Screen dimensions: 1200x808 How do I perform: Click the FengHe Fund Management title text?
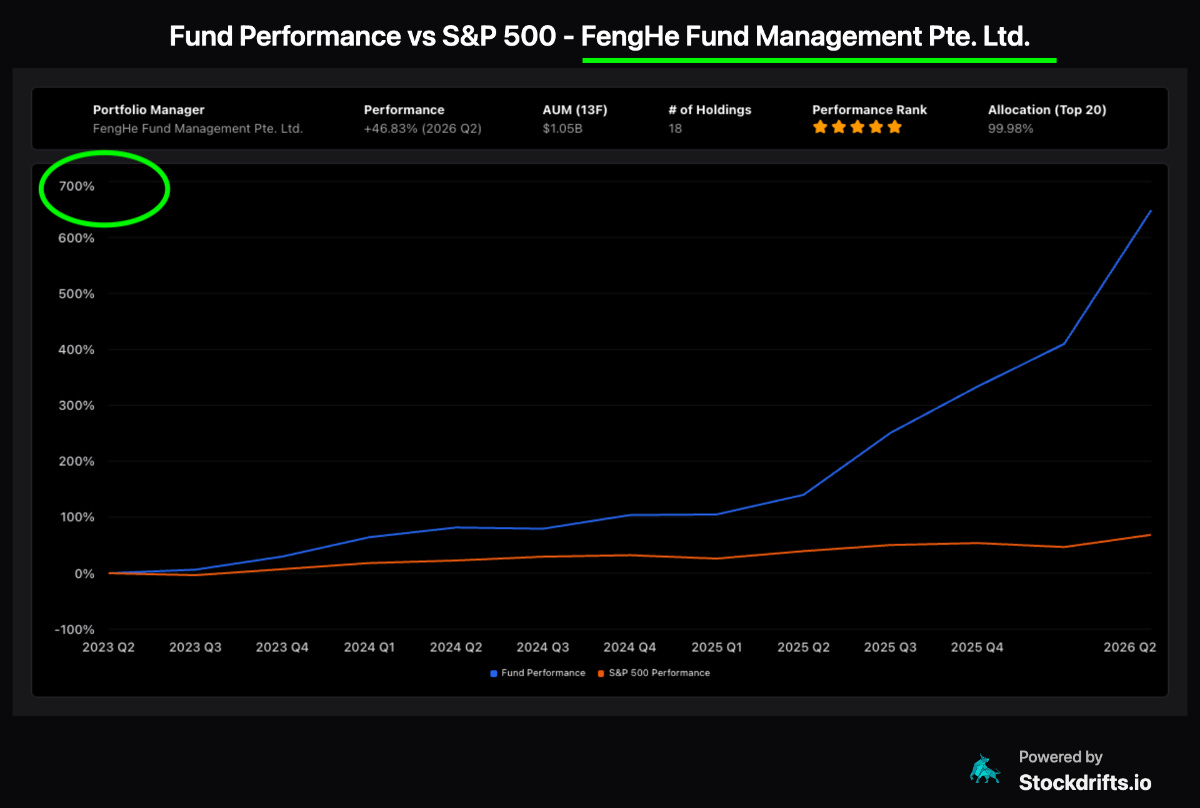[x=805, y=37]
